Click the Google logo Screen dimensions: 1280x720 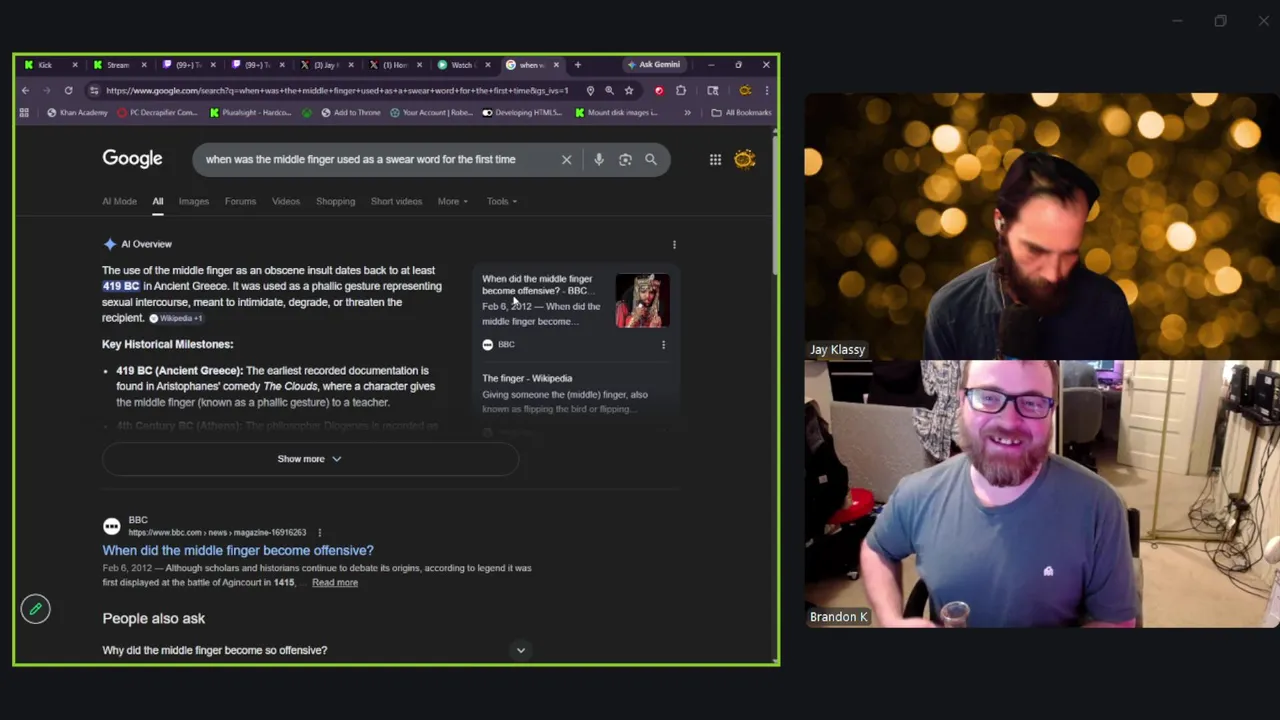click(132, 159)
